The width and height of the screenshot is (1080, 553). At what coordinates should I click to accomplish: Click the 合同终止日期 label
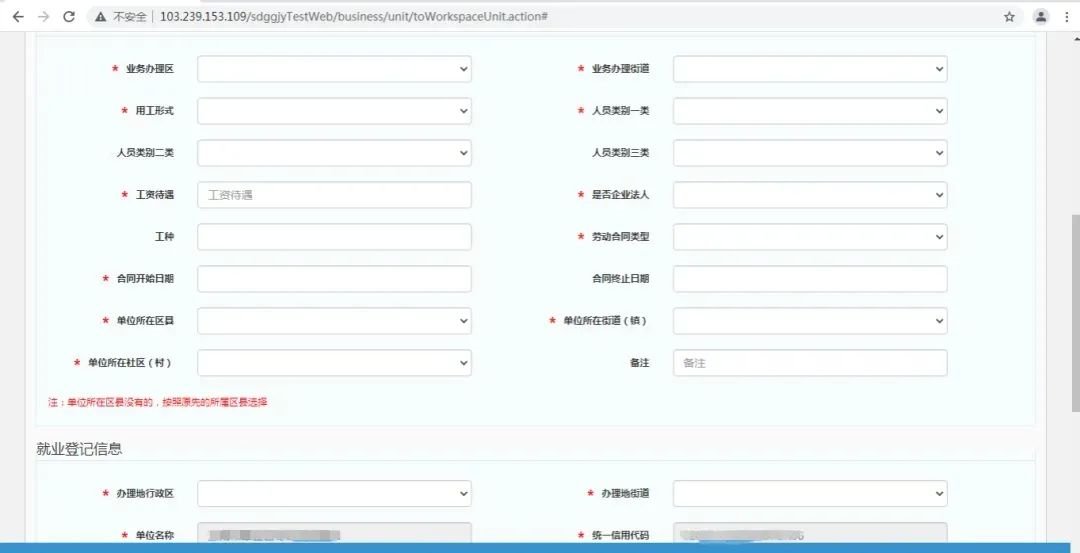[621, 279]
